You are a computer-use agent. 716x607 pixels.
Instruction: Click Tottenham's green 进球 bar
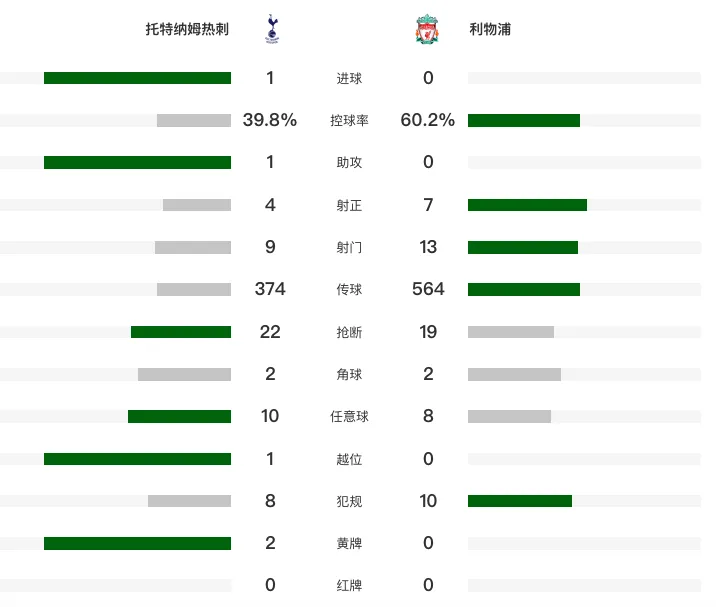[x=137, y=78]
